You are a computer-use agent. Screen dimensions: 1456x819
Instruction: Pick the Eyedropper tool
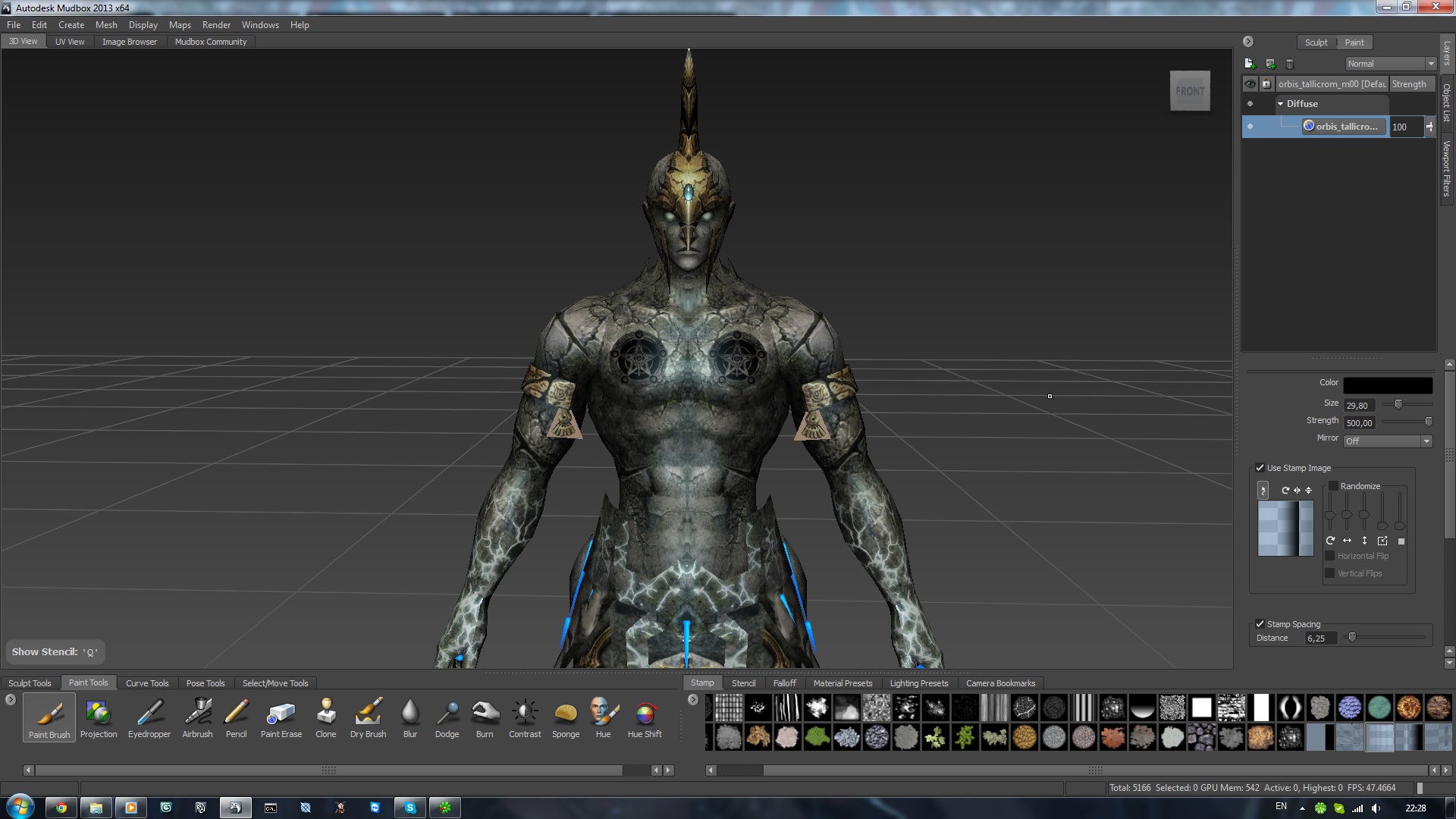(x=149, y=717)
